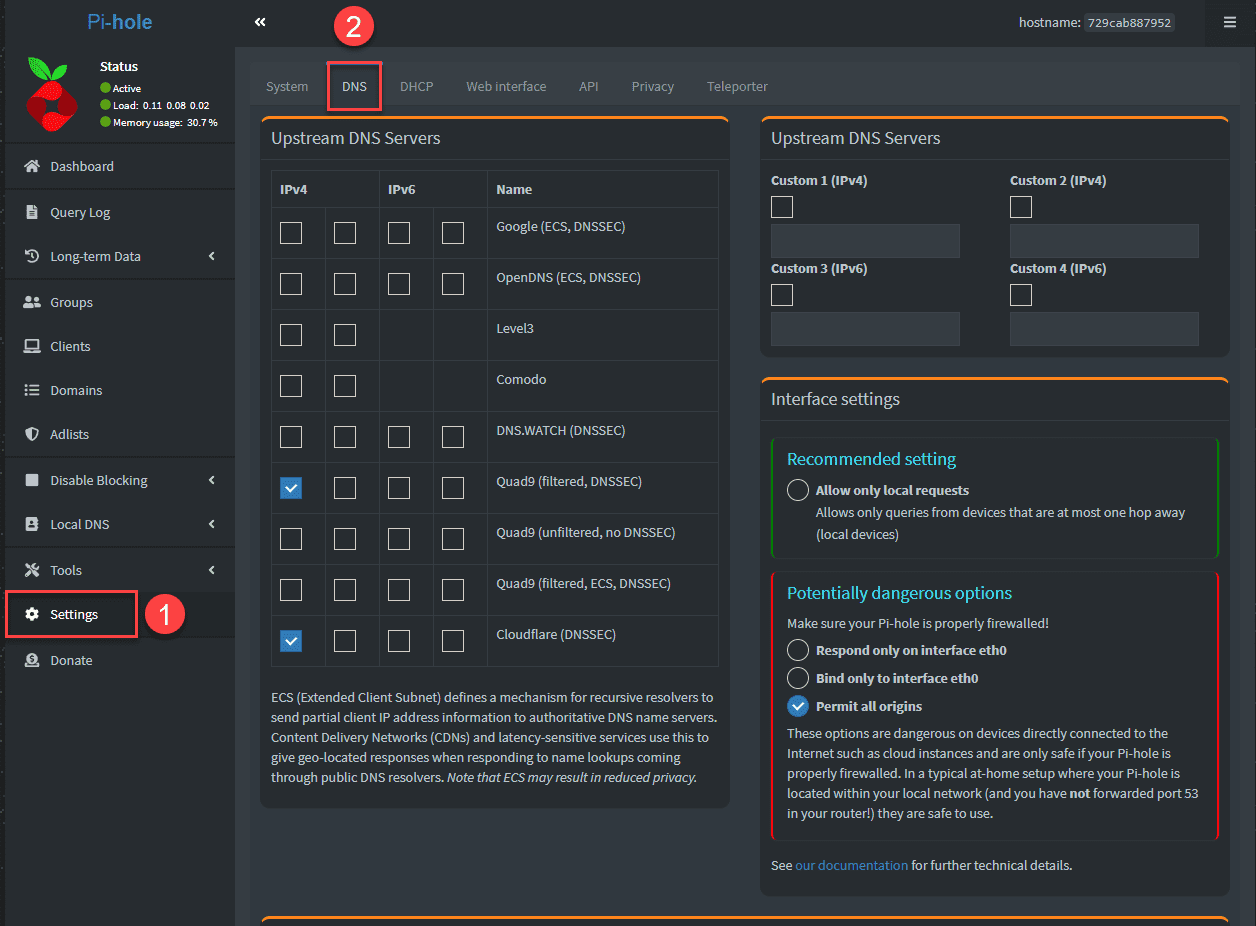Click the Custom 2 (IPv4) address field
Image resolution: width=1256 pixels, height=926 pixels.
[x=1104, y=241]
